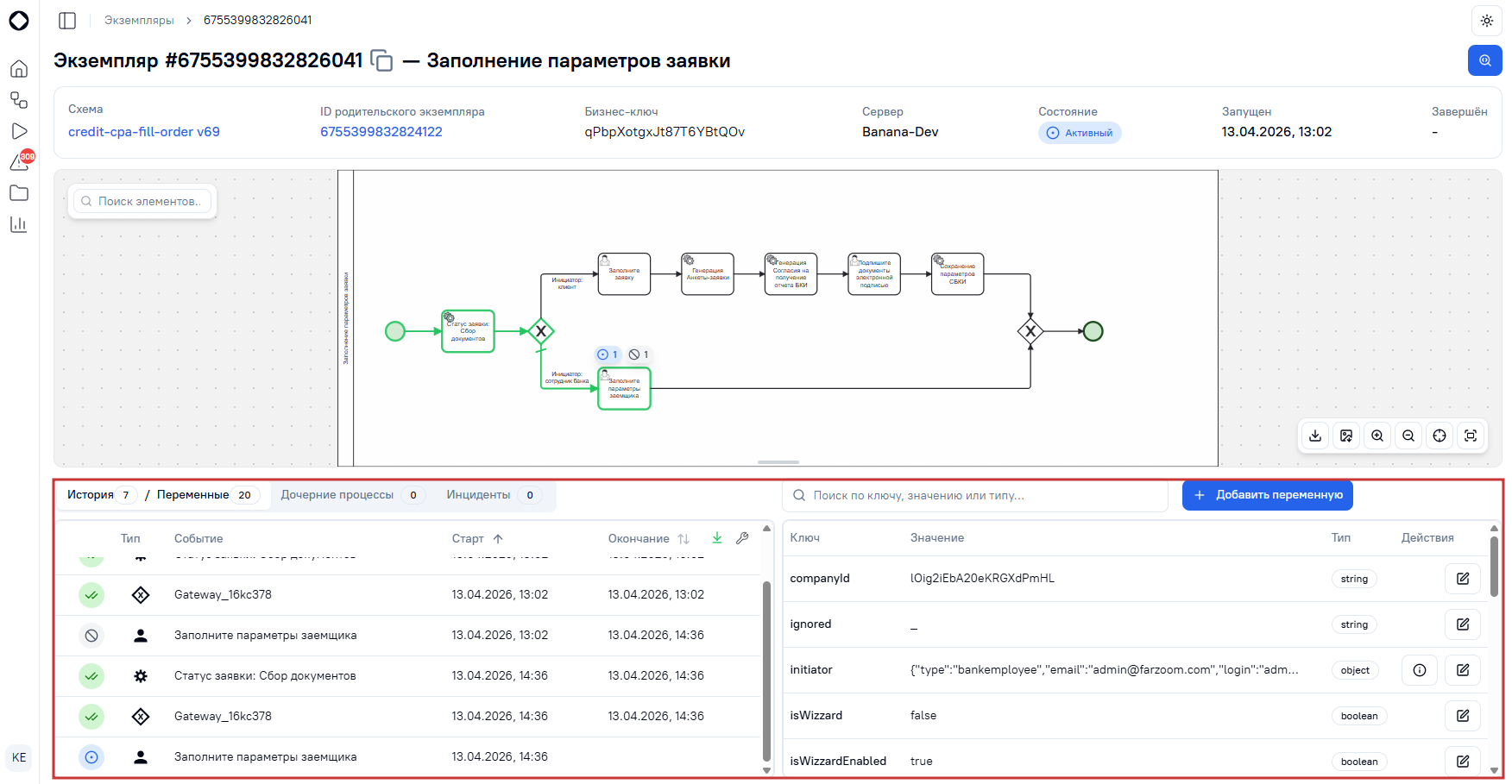Select the Gateway_16kc378 row started 13:02
1512x784 pixels.
[x=408, y=595]
